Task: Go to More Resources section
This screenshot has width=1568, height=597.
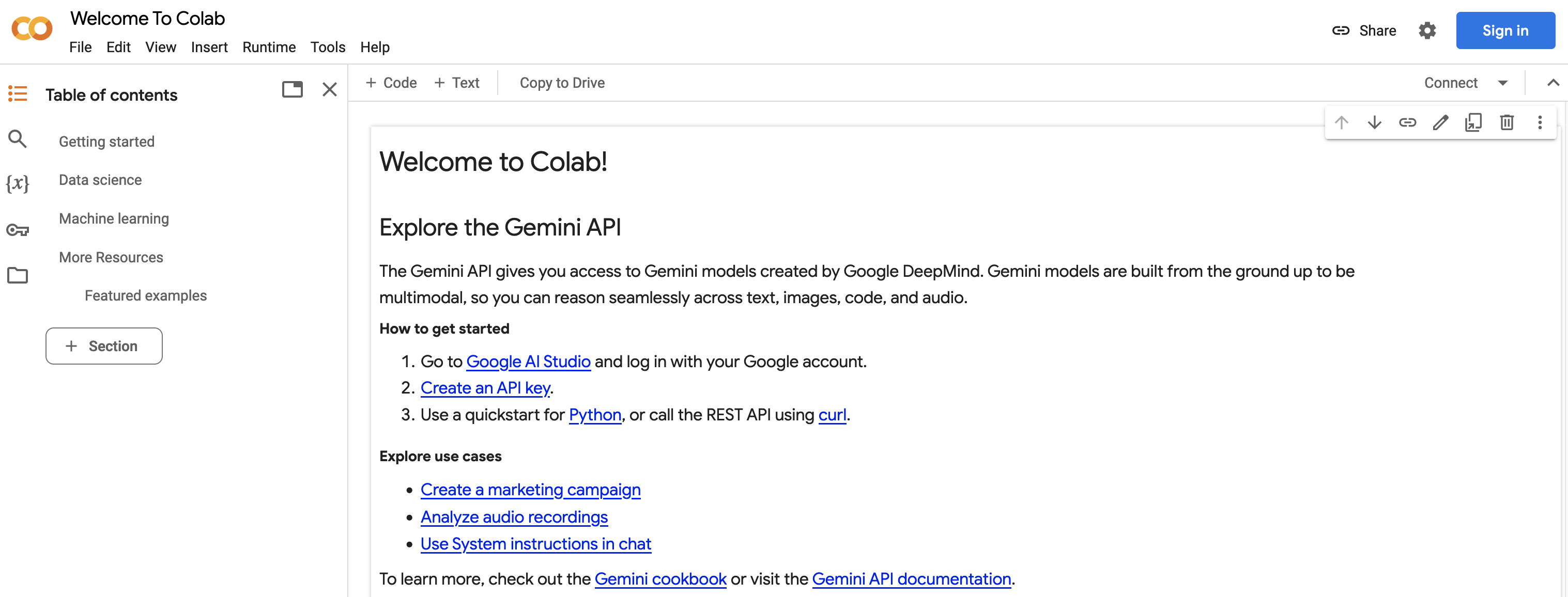Action: coord(111,257)
